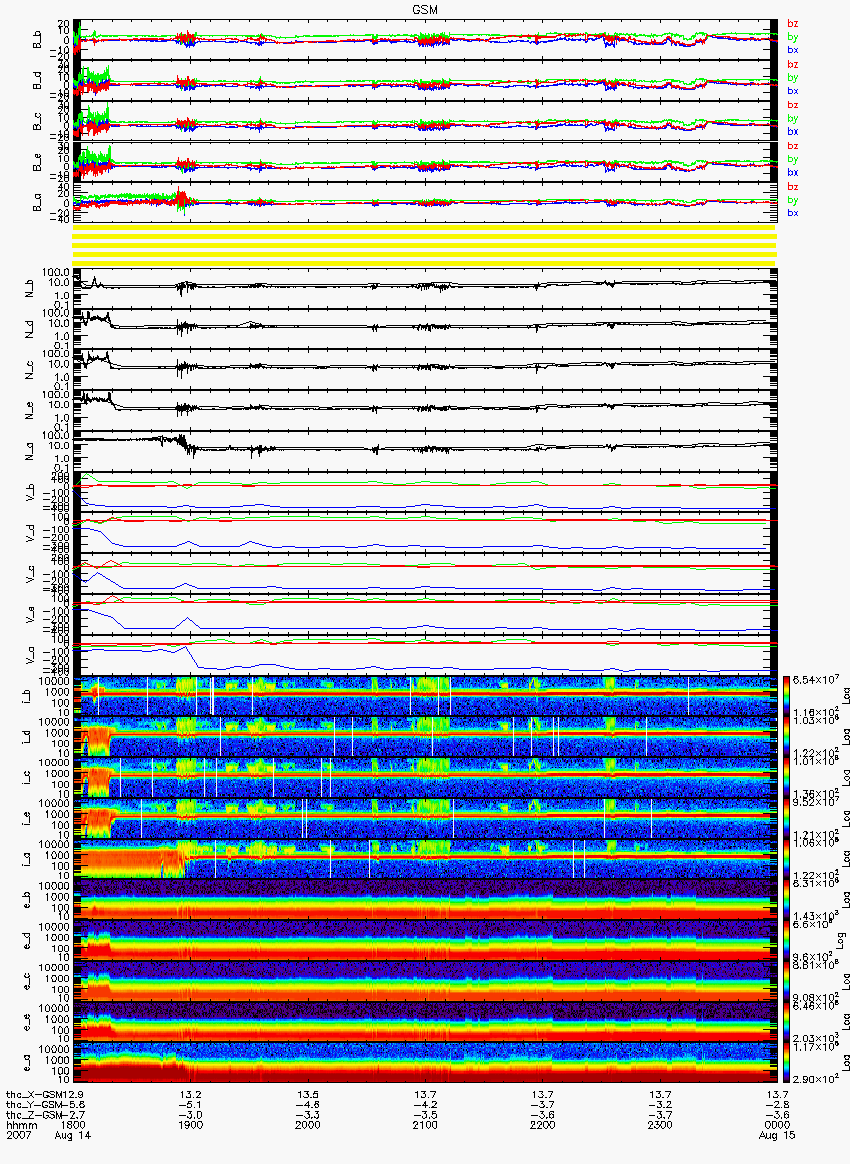
Task: Click the Aug 14 date label
Action: pyautogui.click(x=73, y=1135)
